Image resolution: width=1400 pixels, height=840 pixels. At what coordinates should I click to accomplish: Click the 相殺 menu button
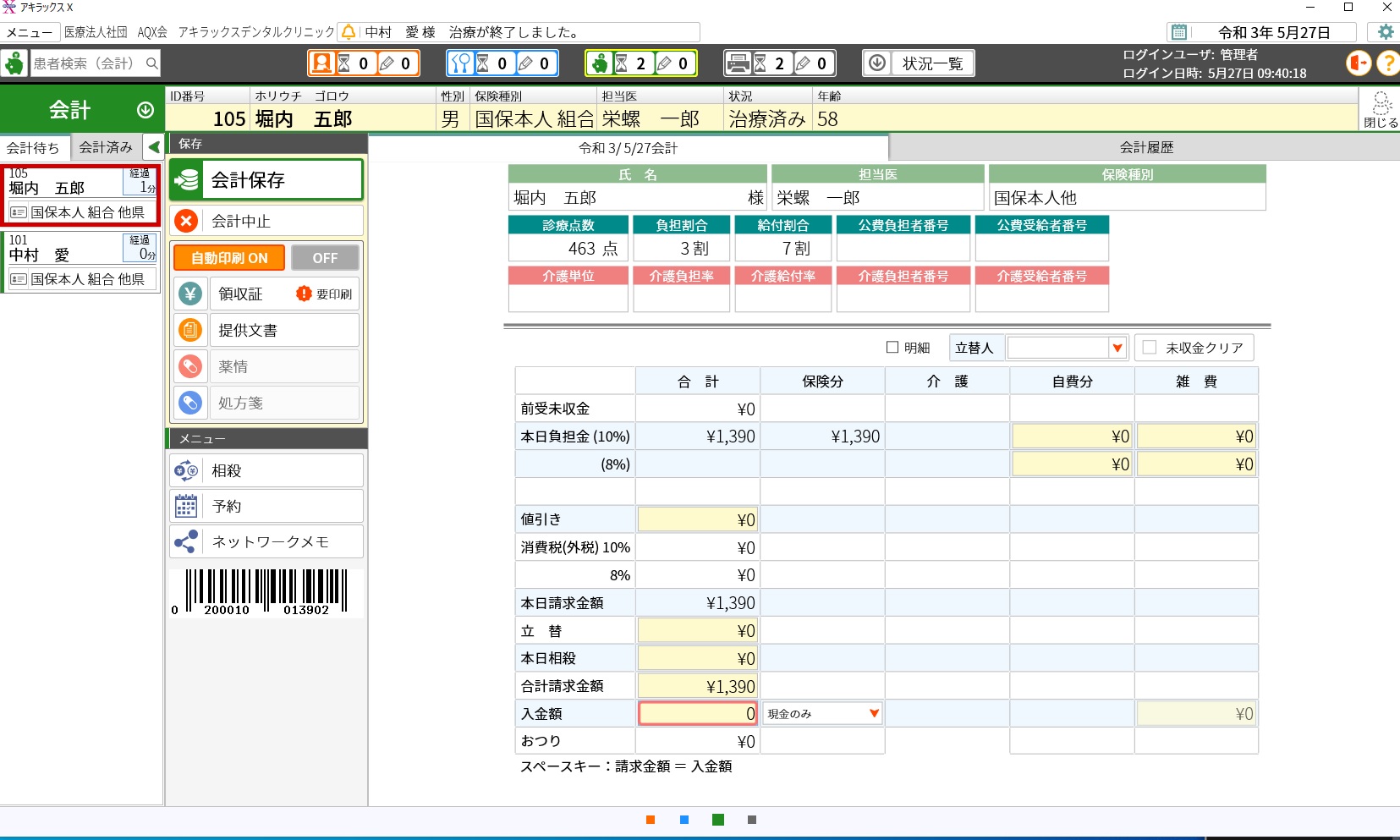[266, 470]
